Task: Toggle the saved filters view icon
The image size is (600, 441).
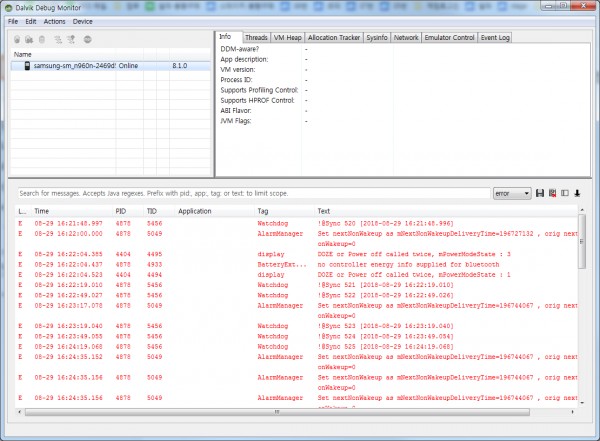Action: [565, 193]
